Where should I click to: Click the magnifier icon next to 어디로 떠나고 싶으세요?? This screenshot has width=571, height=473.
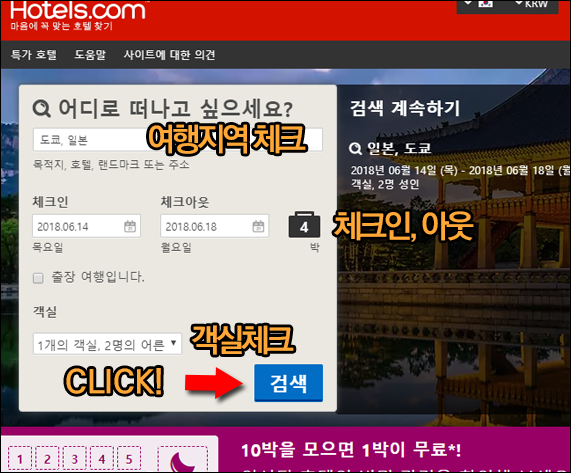tap(42, 109)
